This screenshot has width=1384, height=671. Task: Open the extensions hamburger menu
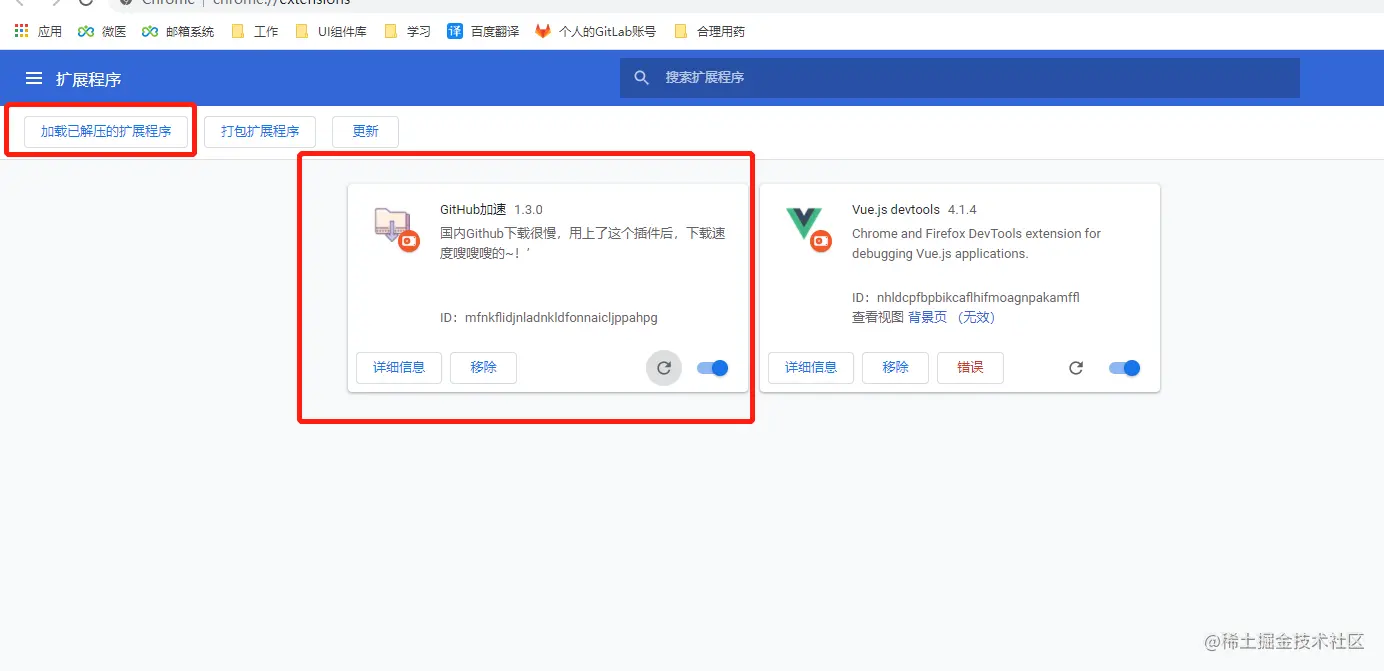click(x=34, y=79)
